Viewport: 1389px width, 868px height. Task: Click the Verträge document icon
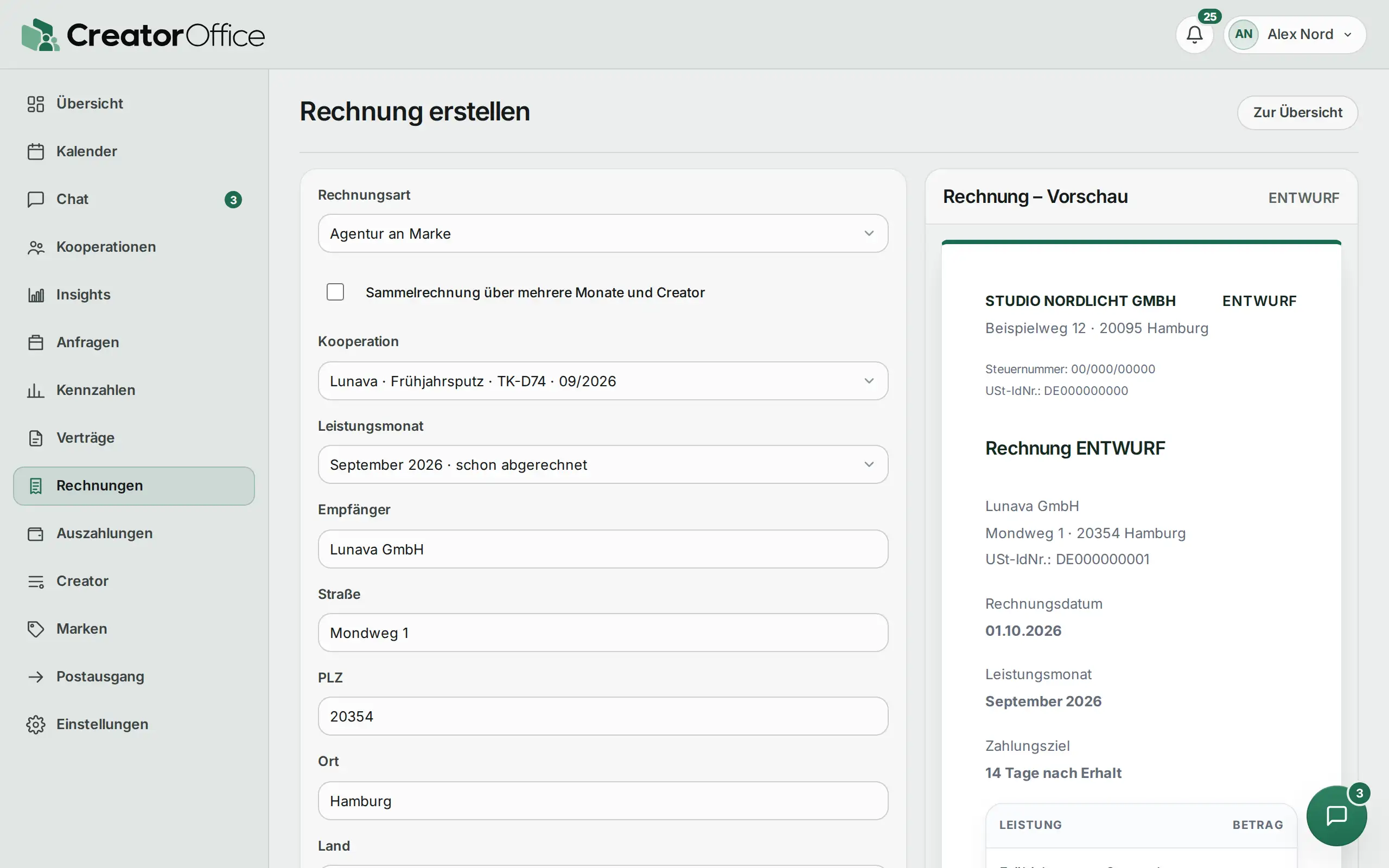pyautogui.click(x=36, y=438)
